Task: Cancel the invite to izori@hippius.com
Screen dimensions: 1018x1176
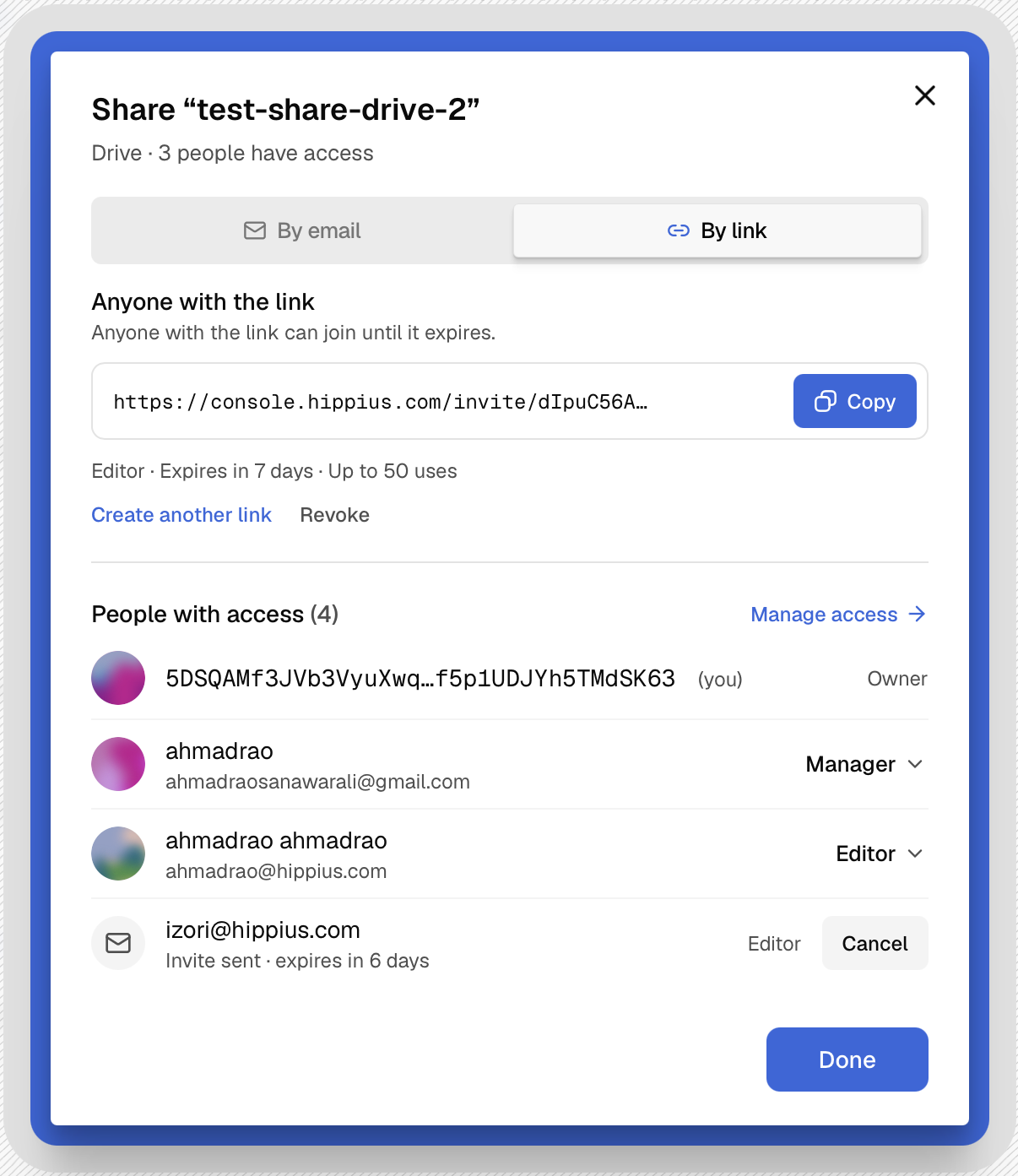Action: 875,943
